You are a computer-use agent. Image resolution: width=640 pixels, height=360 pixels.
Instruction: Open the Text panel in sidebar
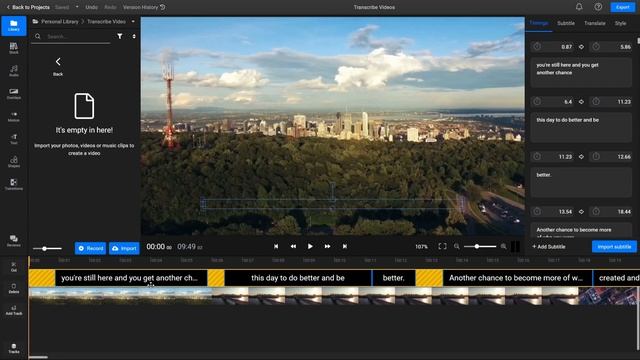pyautogui.click(x=14, y=139)
